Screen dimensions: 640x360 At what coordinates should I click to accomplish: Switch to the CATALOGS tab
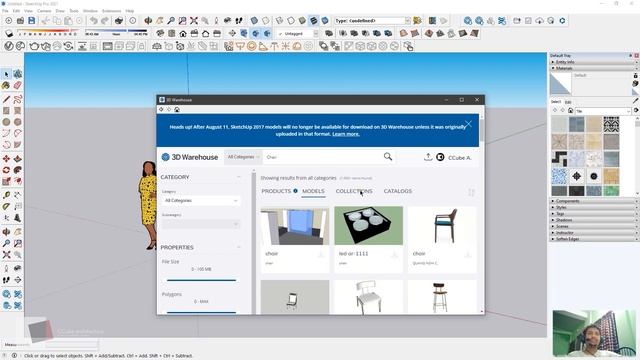click(x=398, y=191)
